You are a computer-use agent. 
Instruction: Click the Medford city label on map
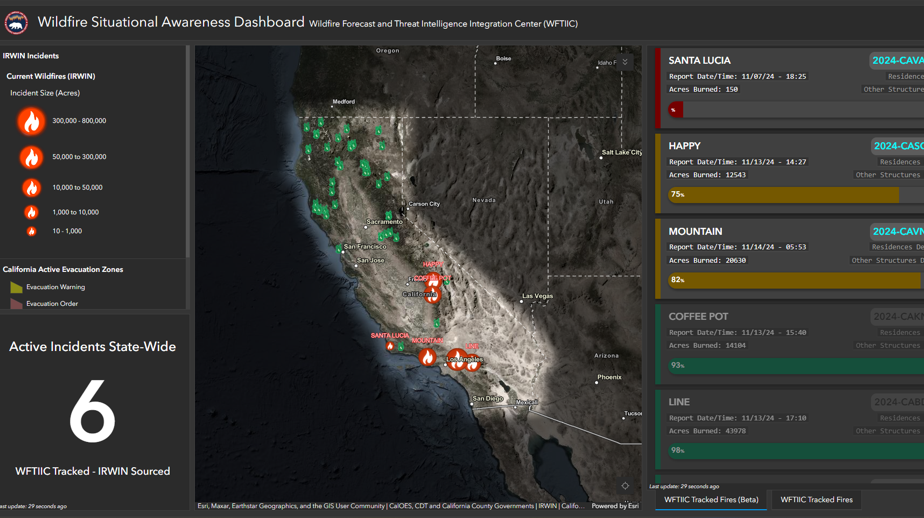point(344,102)
